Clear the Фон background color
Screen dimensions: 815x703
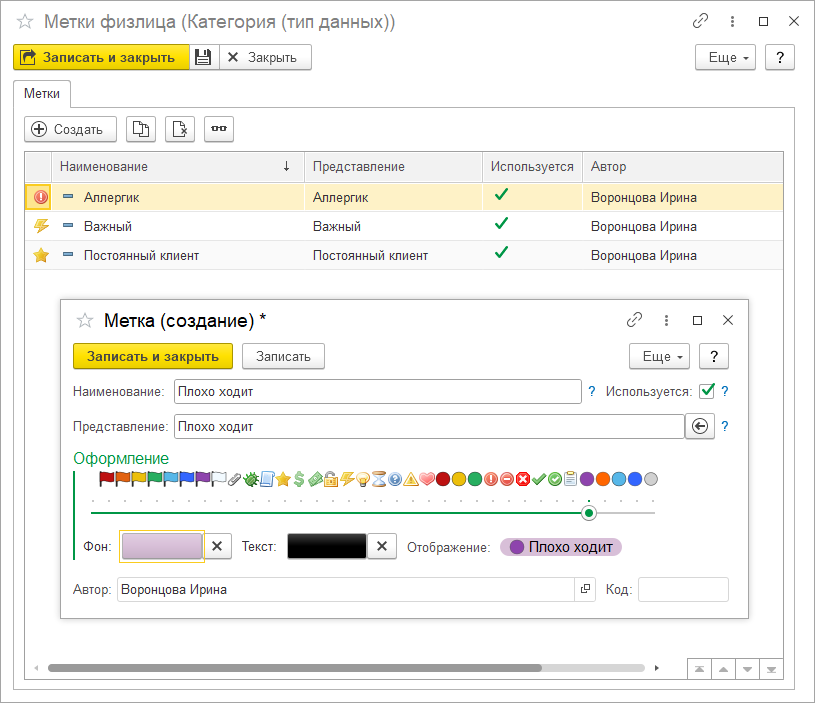click(x=219, y=546)
